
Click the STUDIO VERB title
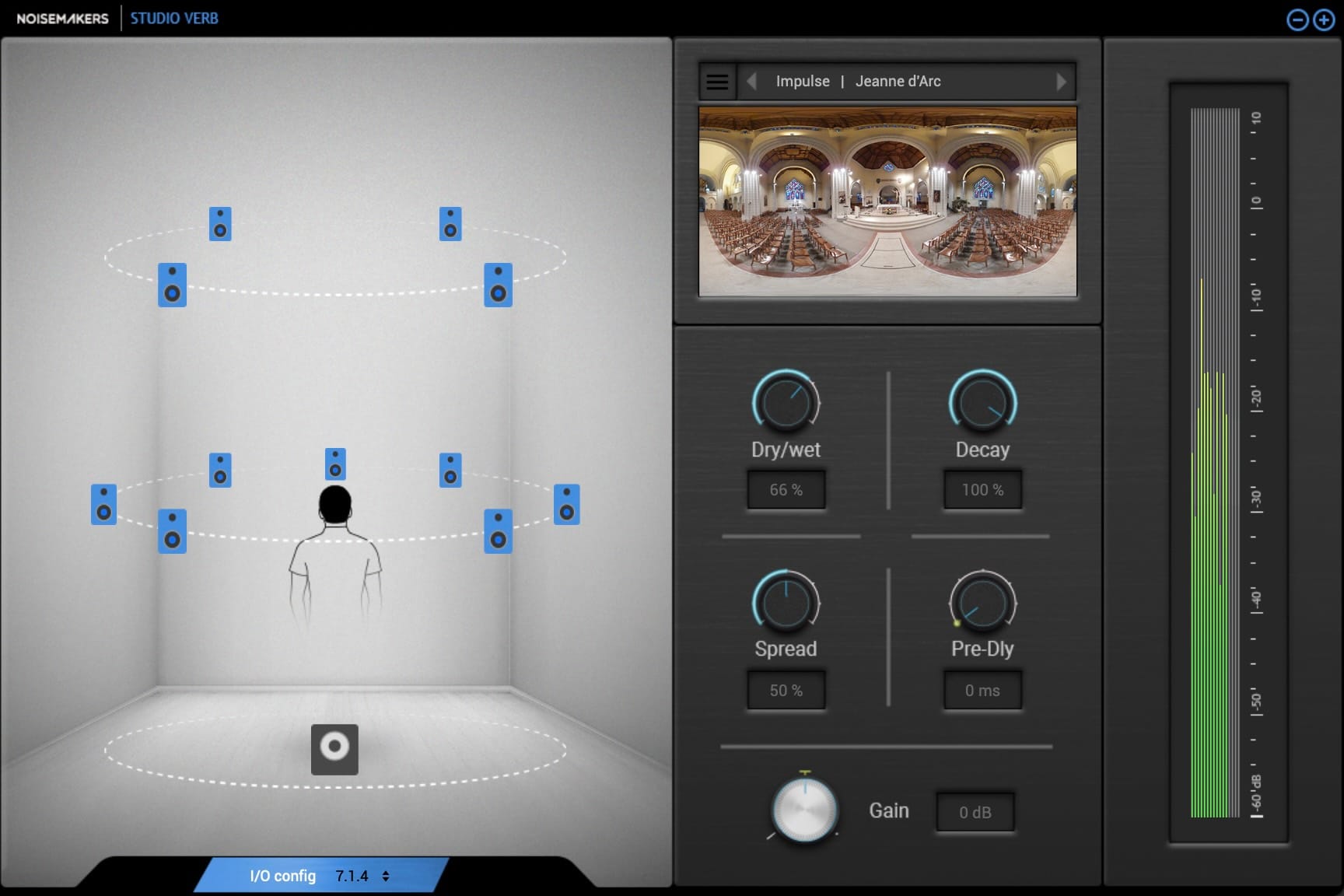coord(174,17)
